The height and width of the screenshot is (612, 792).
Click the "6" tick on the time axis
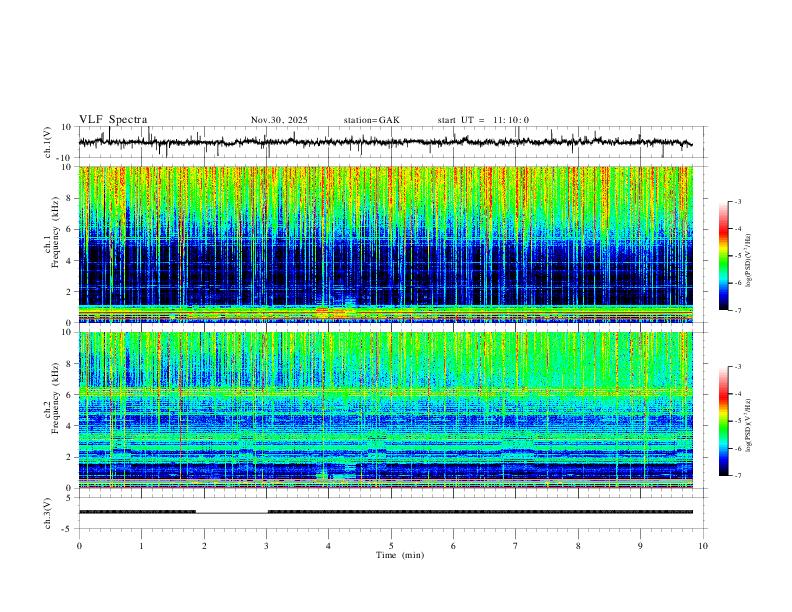pyautogui.click(x=454, y=546)
